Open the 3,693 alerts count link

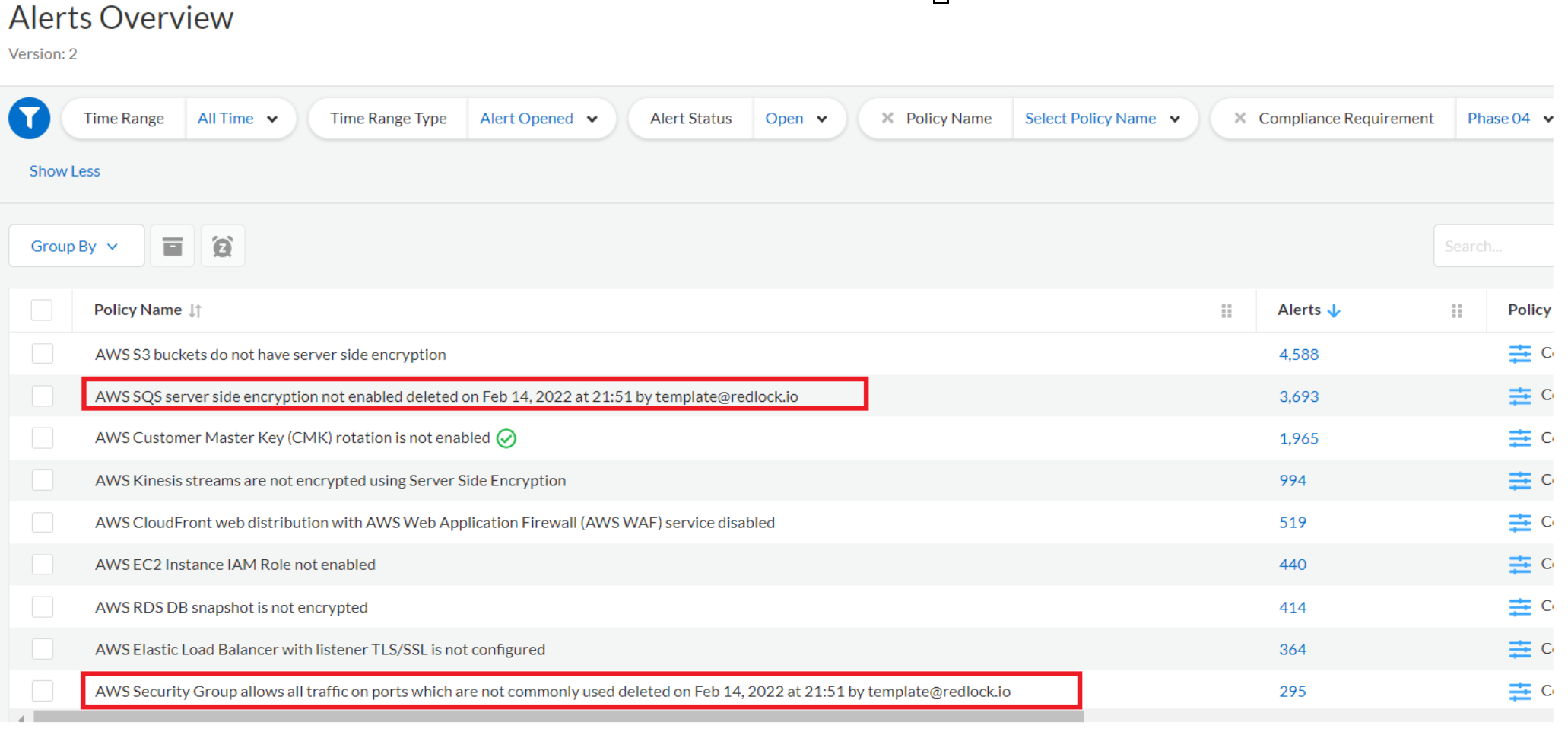pyautogui.click(x=1299, y=396)
